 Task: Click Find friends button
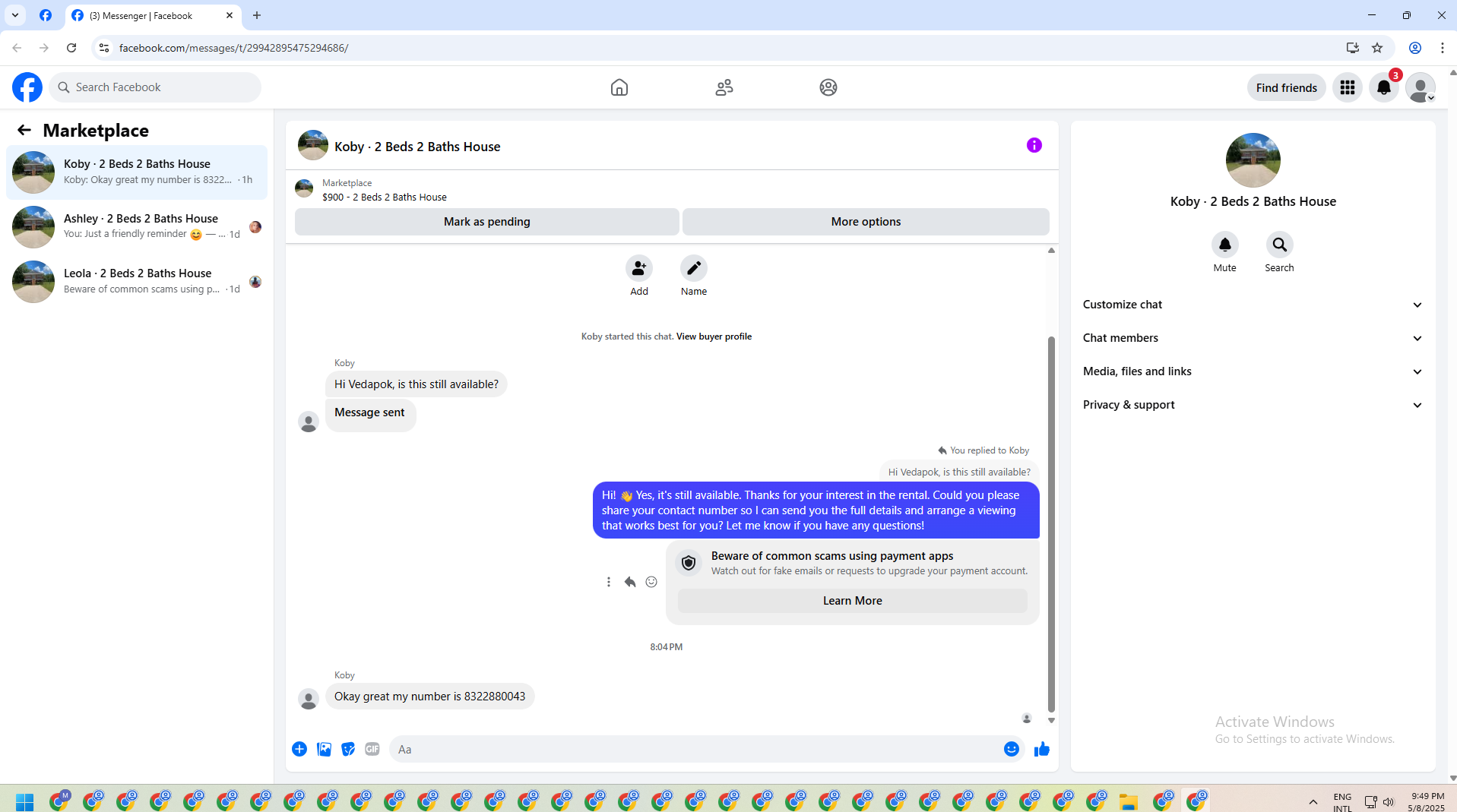[1286, 87]
